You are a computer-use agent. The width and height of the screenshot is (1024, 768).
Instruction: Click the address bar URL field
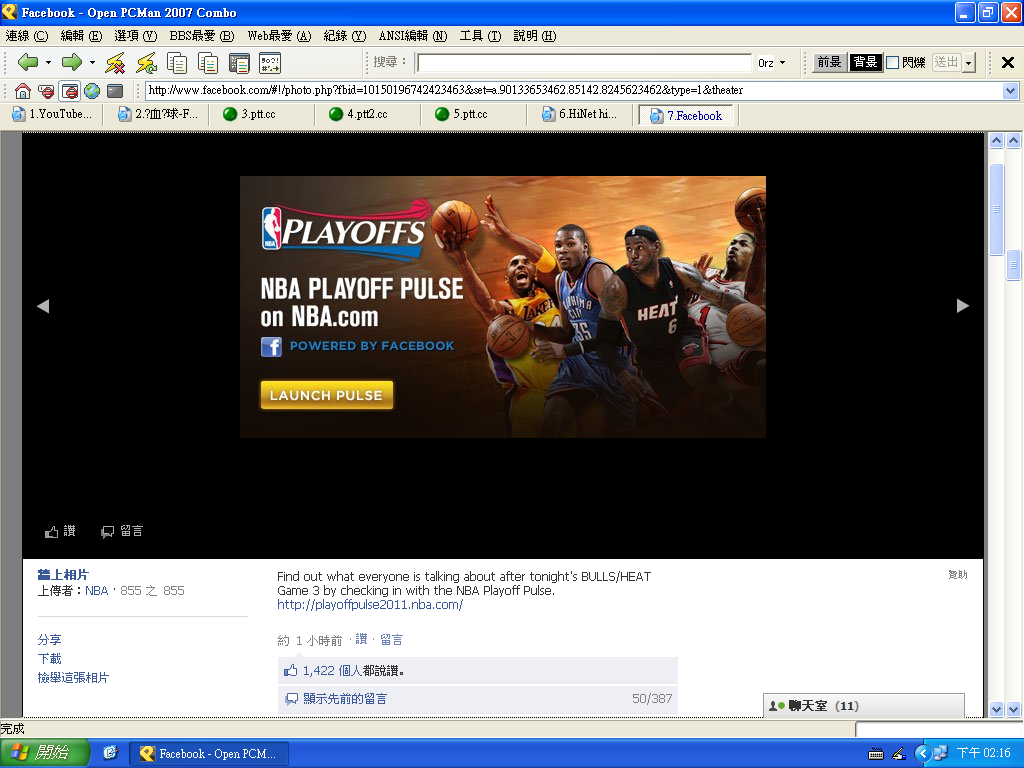coord(575,90)
